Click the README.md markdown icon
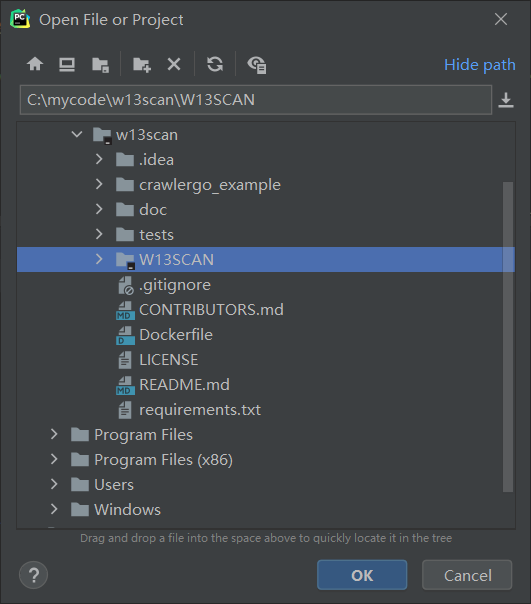 tap(125, 386)
